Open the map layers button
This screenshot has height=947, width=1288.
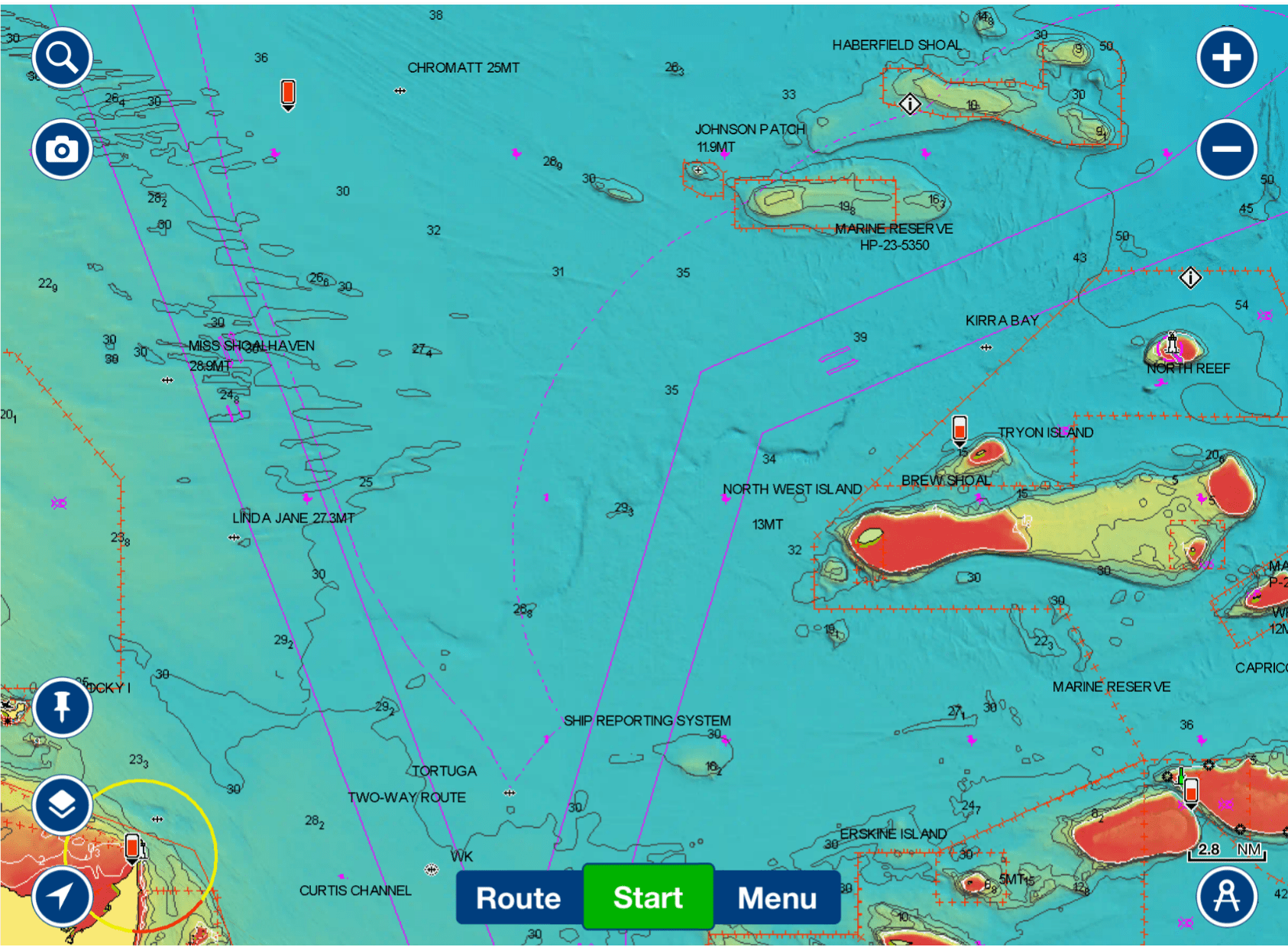[x=62, y=805]
